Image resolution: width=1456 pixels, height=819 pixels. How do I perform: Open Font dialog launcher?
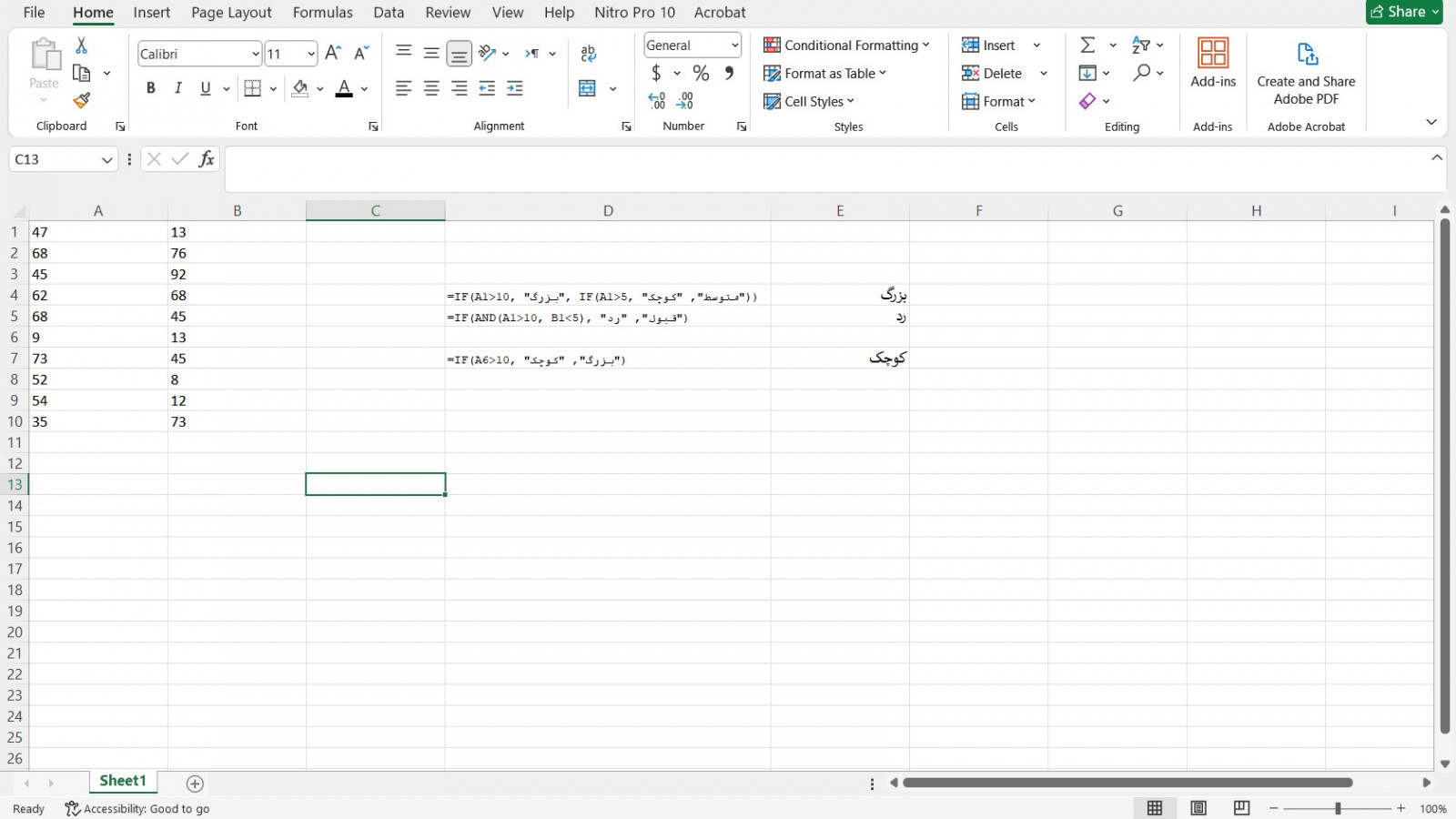point(373,126)
